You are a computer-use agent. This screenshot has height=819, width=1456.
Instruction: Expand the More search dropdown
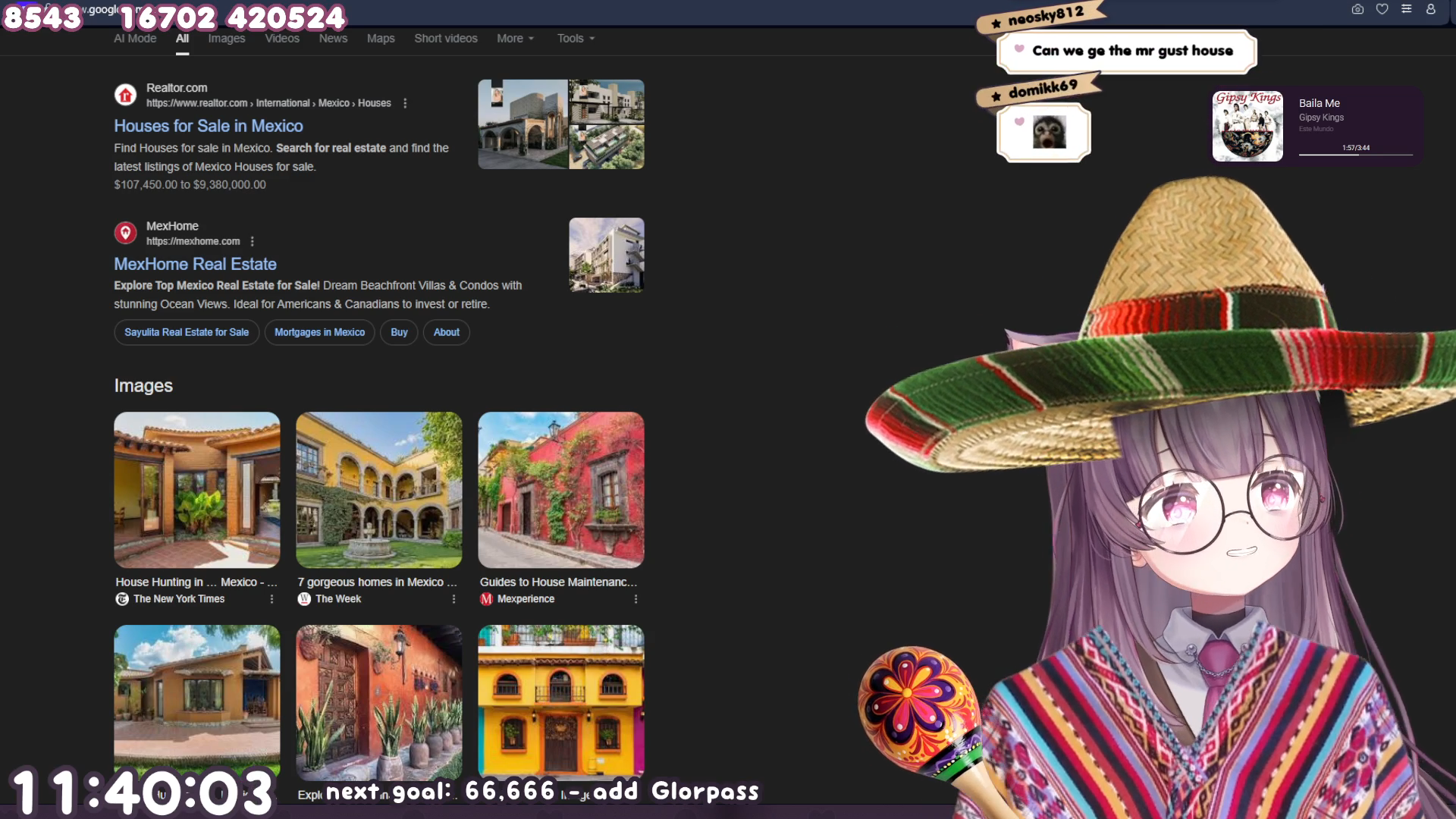515,39
